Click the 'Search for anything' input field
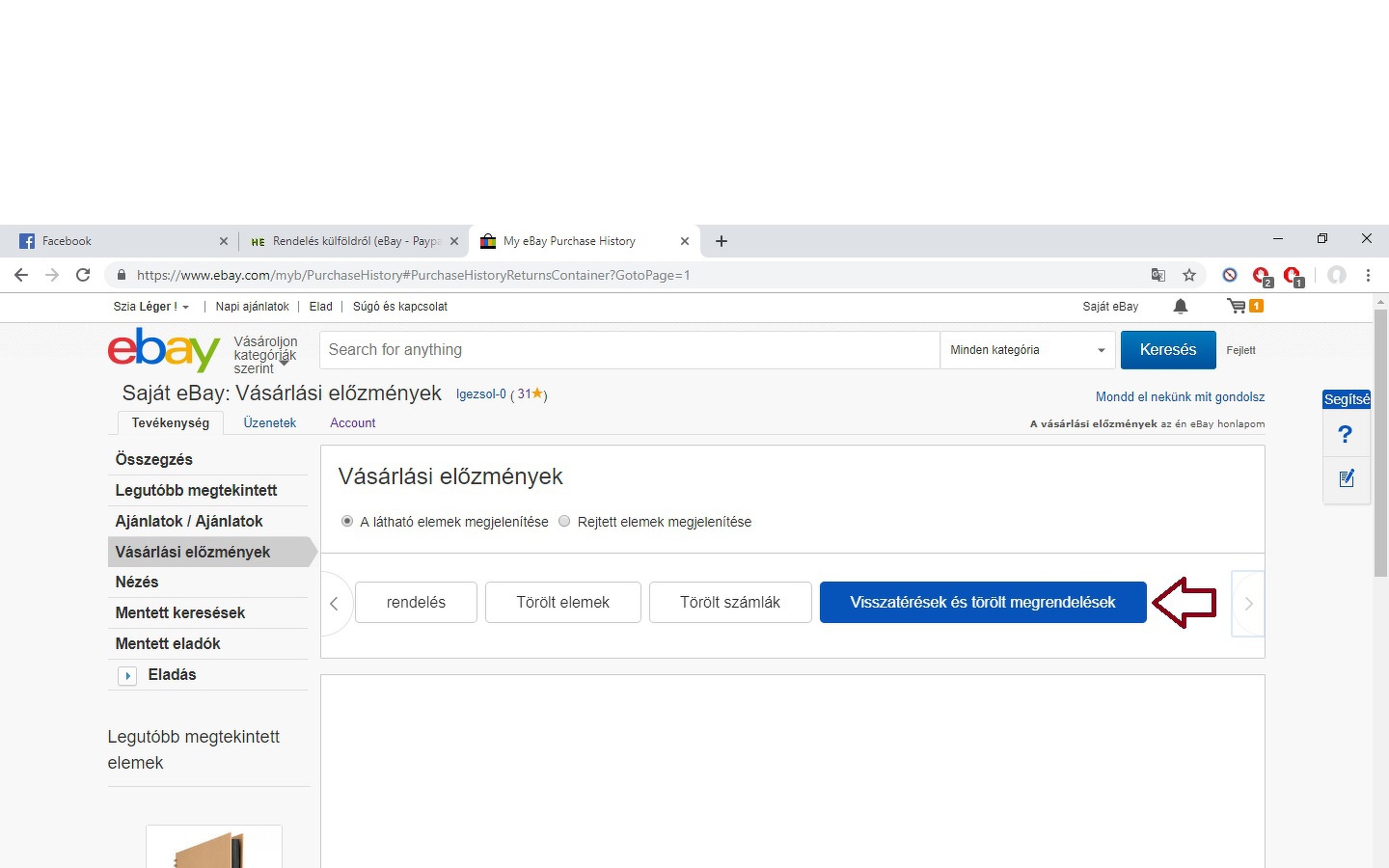Screen dimensions: 1389x868 coord(630,350)
